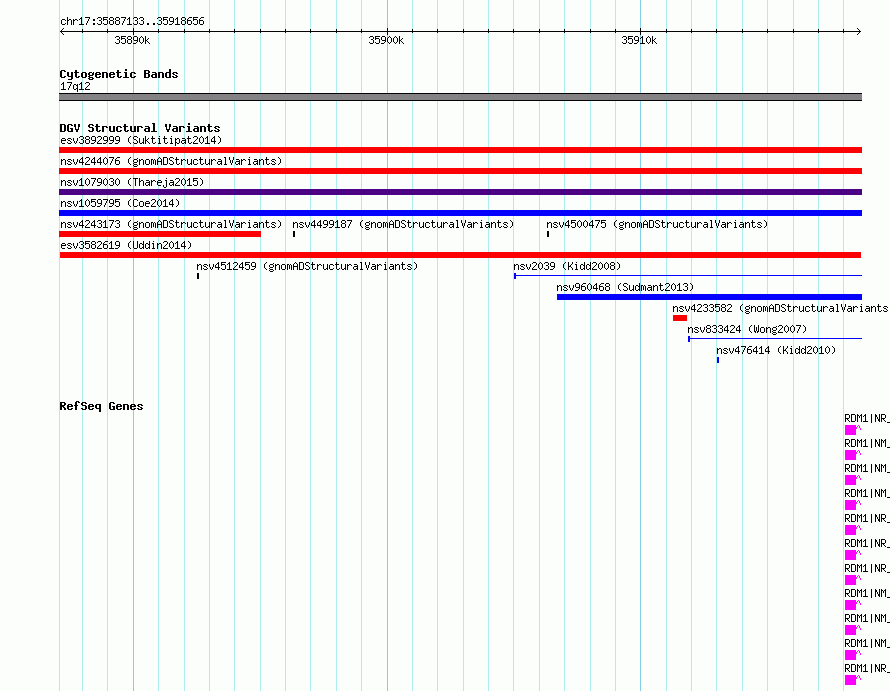This screenshot has width=890, height=691.
Task: Click the magenta glyph of the bottommost RDM1 gene
Action: (851, 680)
